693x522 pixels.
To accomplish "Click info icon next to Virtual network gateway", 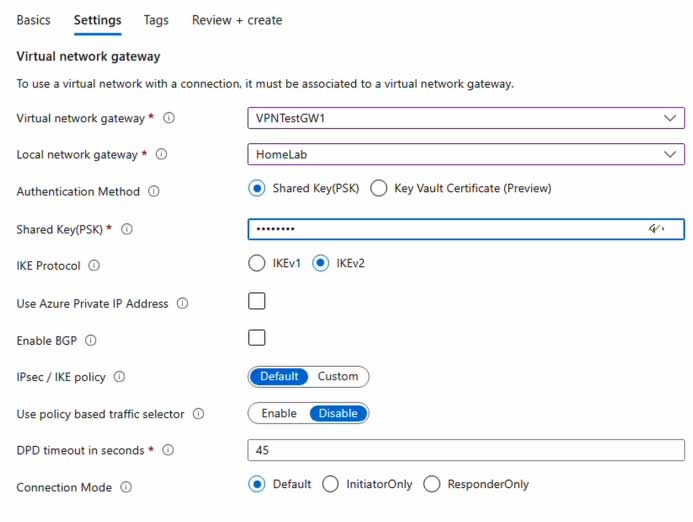I will click(x=169, y=118).
